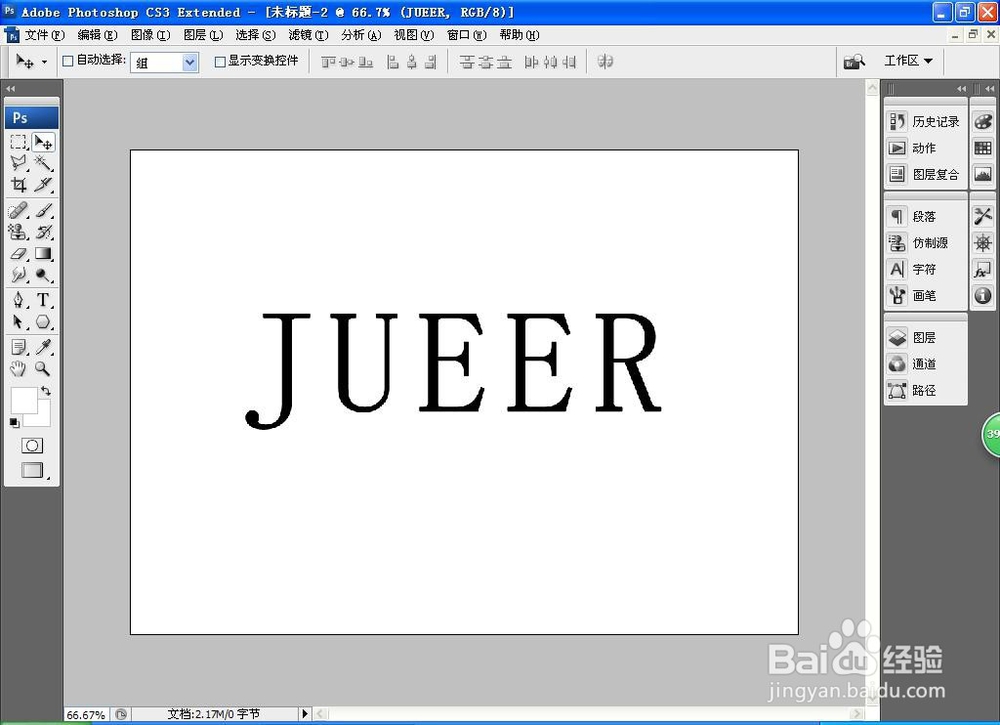
Task: Select the Zoom tool
Action: coord(43,369)
